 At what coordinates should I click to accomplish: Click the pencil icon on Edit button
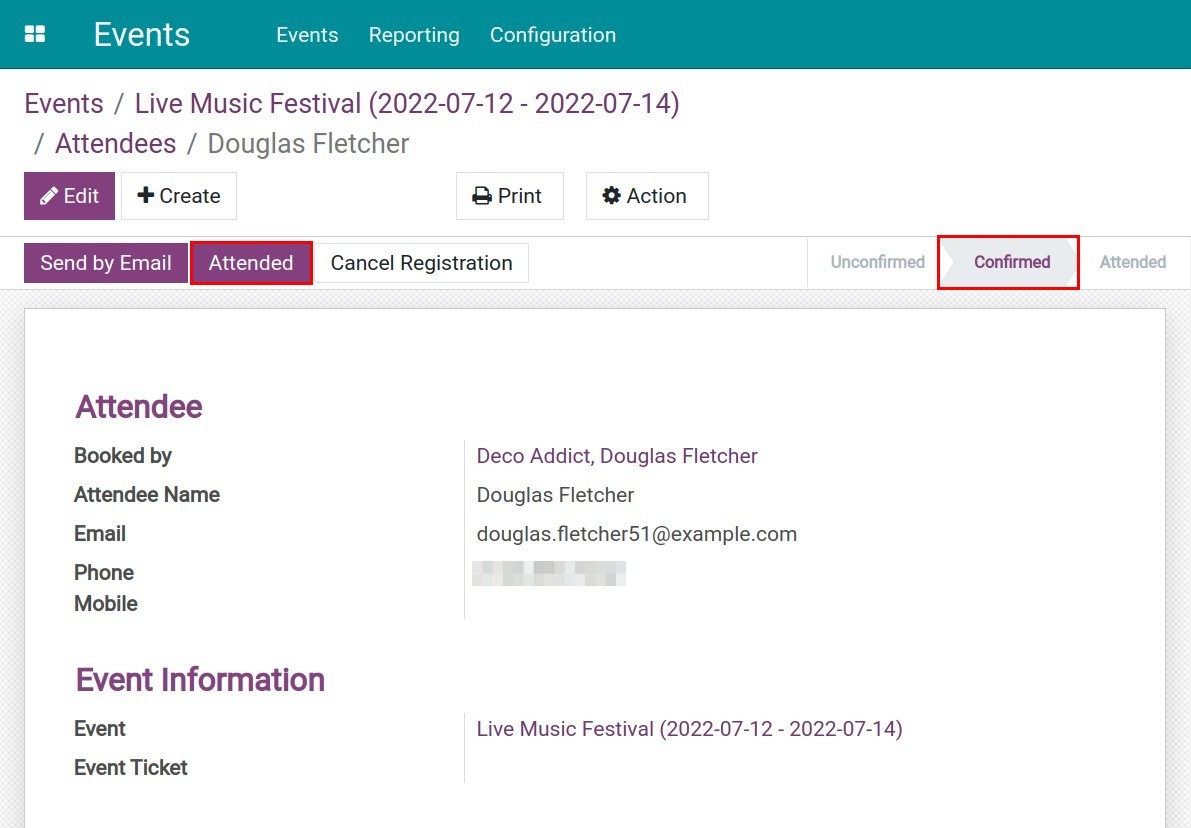pyautogui.click(x=49, y=196)
